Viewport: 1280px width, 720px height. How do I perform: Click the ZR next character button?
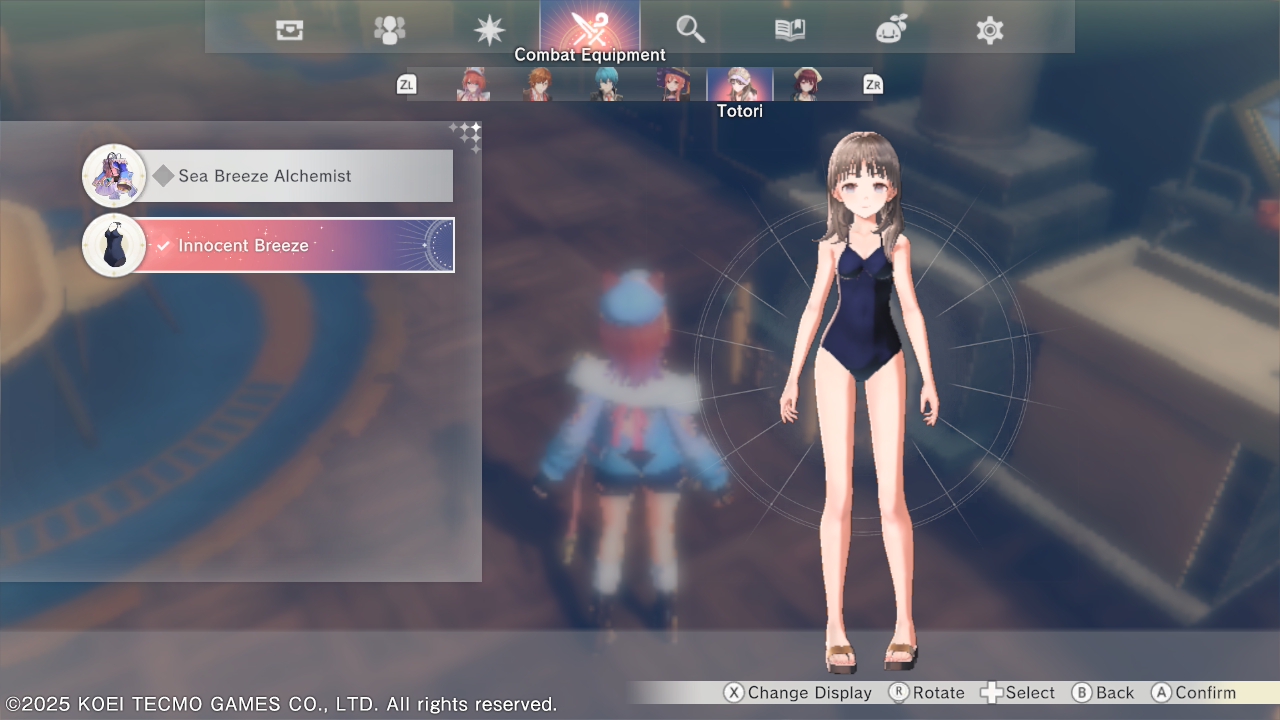(x=873, y=85)
